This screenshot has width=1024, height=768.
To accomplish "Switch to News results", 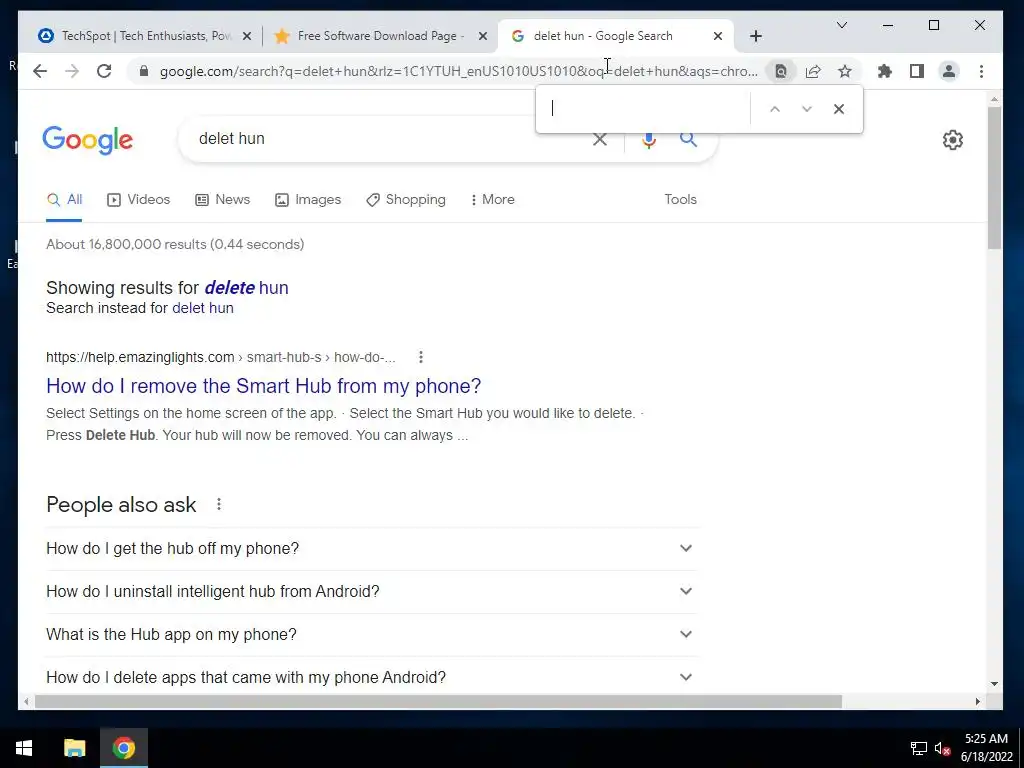I will pos(223,200).
